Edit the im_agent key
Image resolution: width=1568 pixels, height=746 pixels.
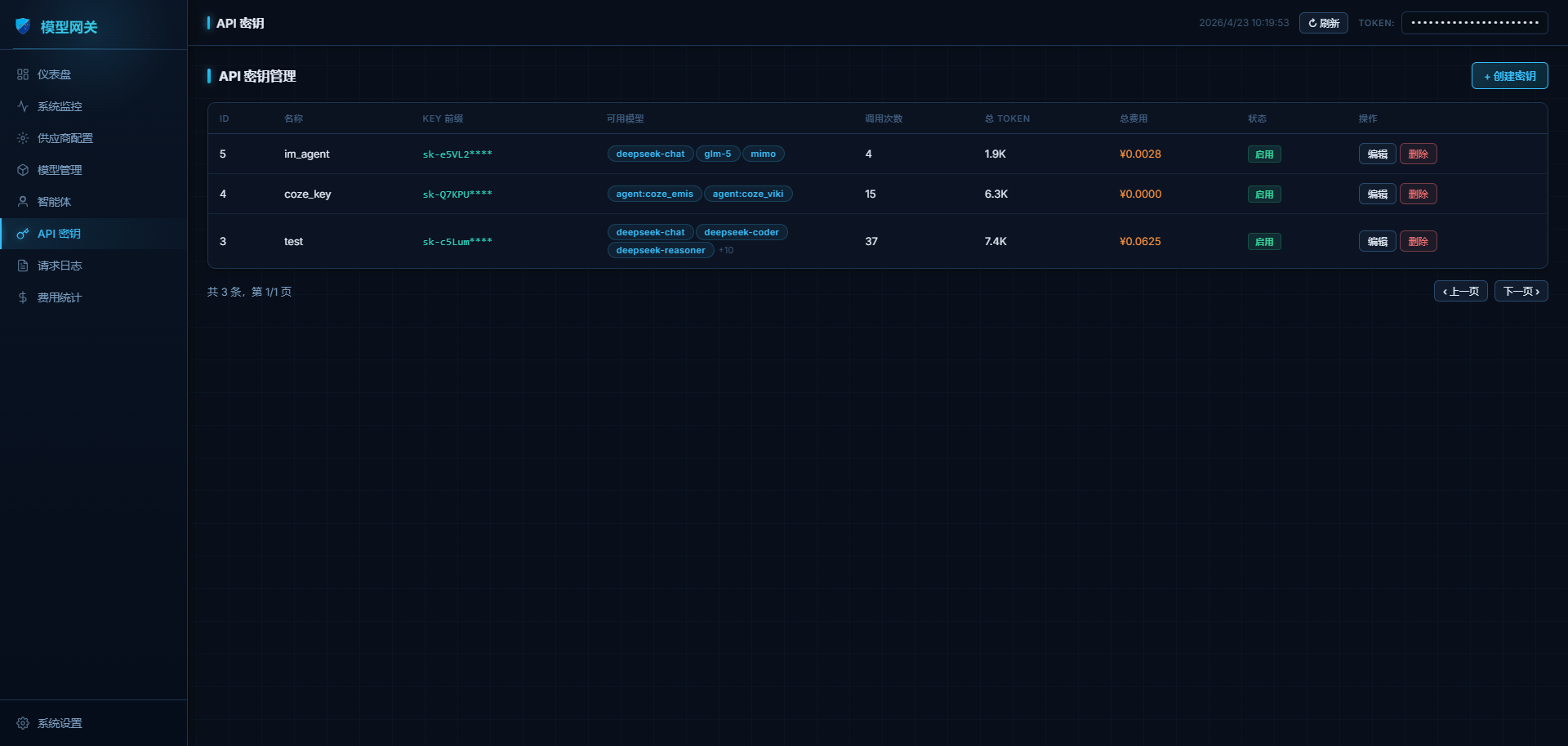[1377, 154]
